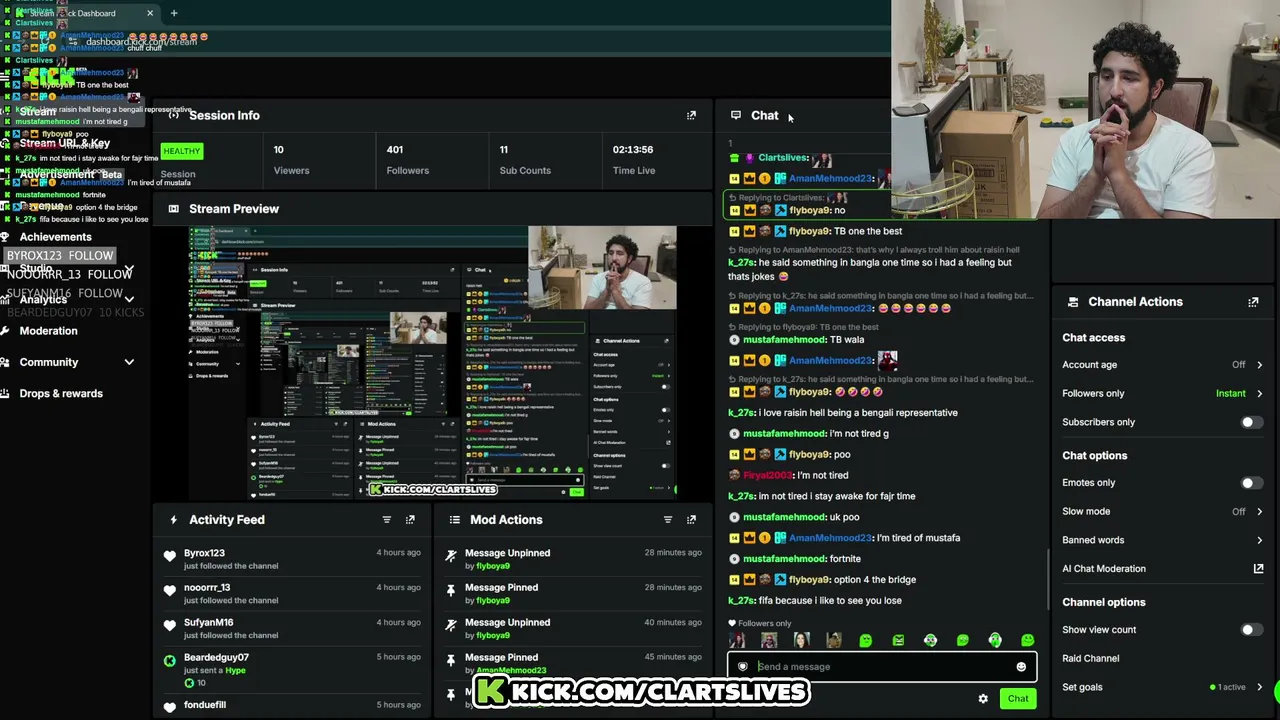Image resolution: width=1280 pixels, height=720 pixels.
Task: Click the Activity Feed lightning icon
Action: (174, 520)
